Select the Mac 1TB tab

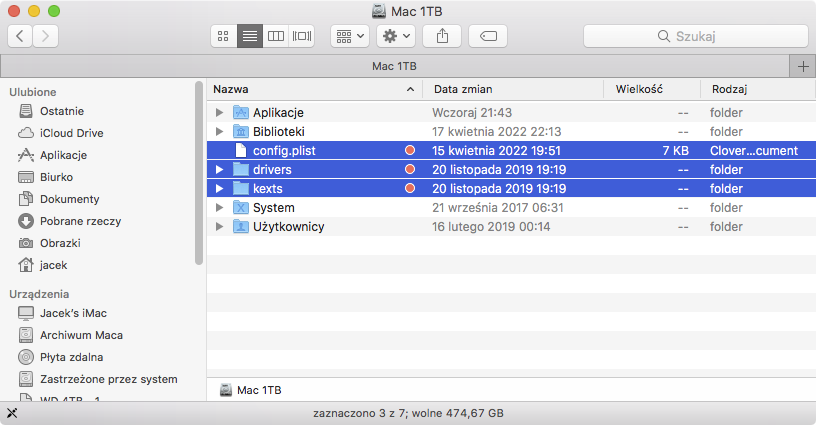[394, 66]
